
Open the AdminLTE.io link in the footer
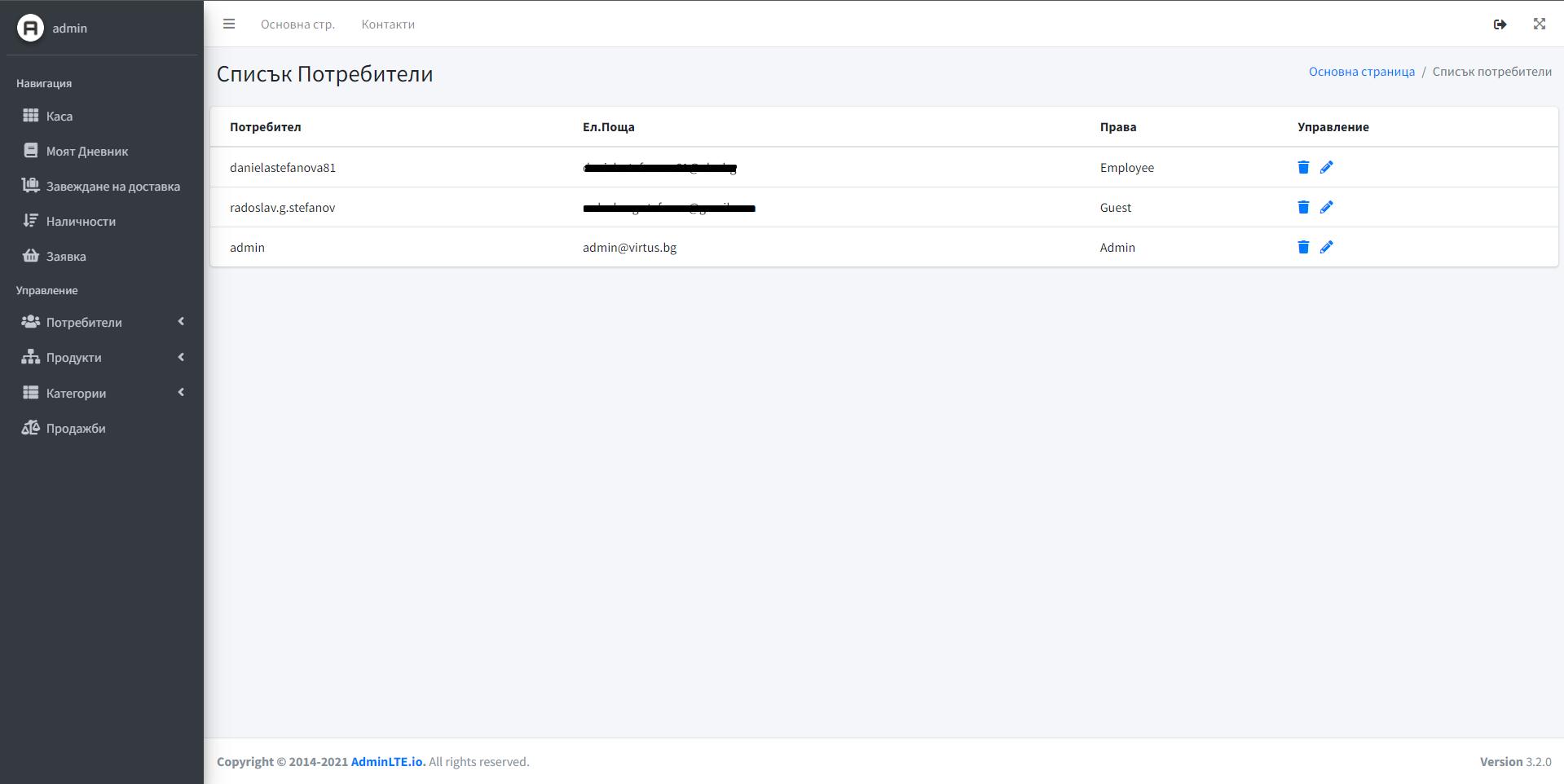click(386, 761)
